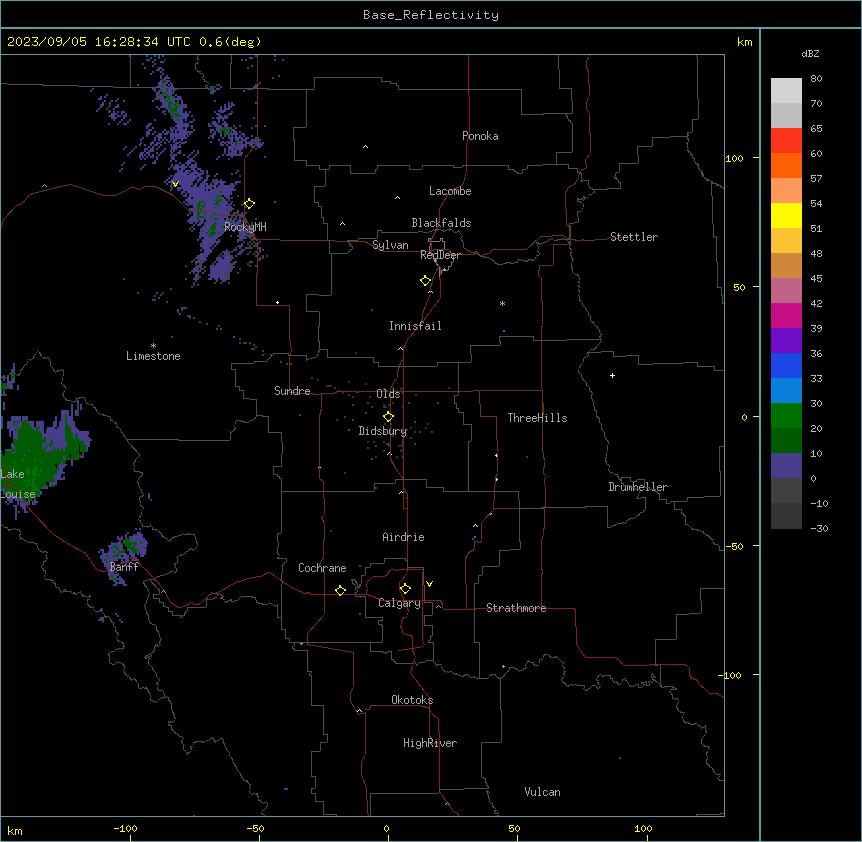Click the RockyMH label
Screen dimensions: 862x842
tap(245, 226)
